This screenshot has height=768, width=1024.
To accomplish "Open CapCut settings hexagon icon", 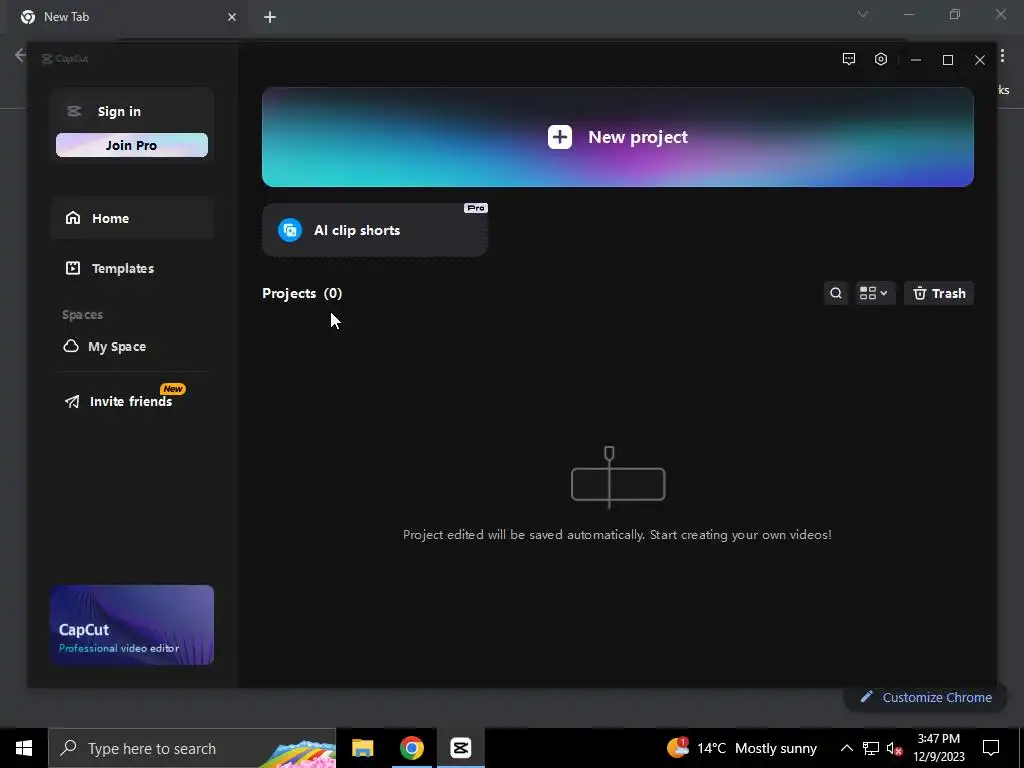I will pyautogui.click(x=881, y=59).
